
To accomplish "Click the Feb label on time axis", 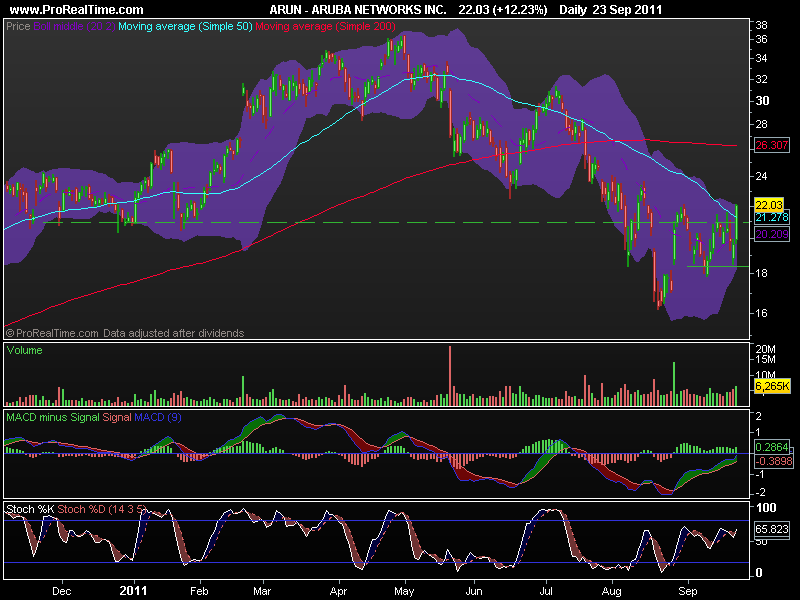I will pyautogui.click(x=199, y=591).
